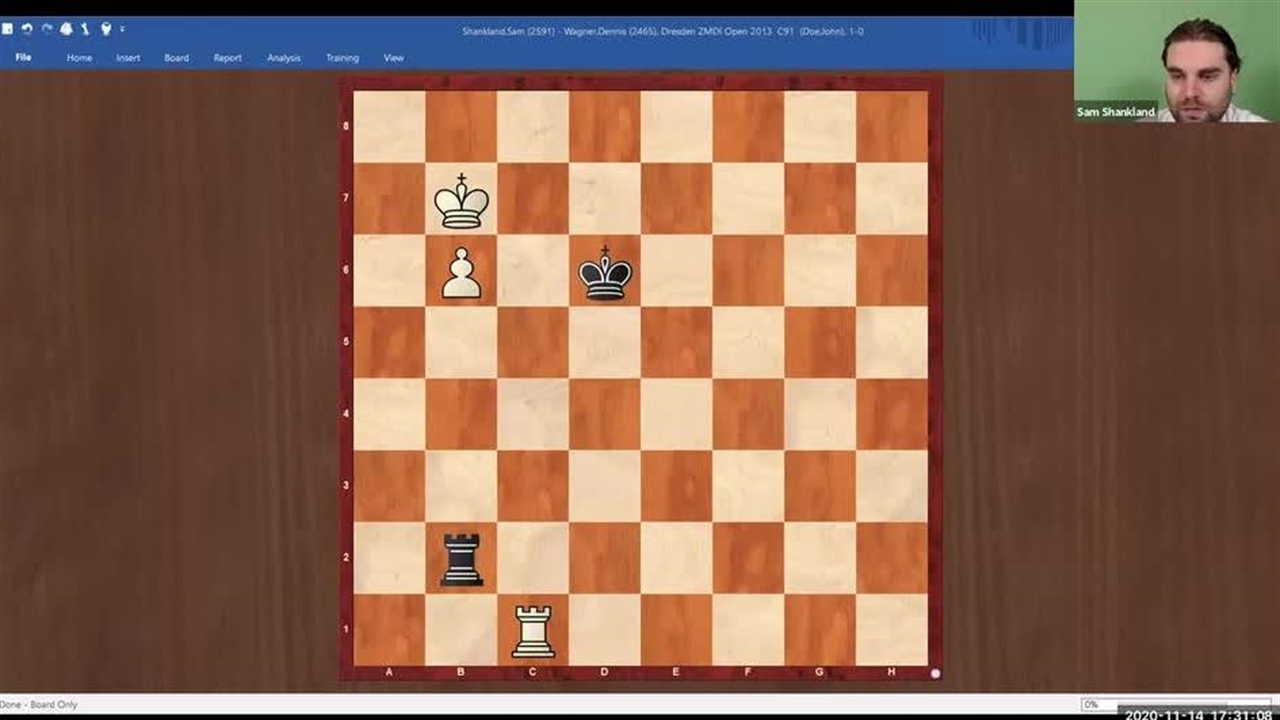Open the View tab
This screenshot has height=720, width=1280.
tap(394, 58)
